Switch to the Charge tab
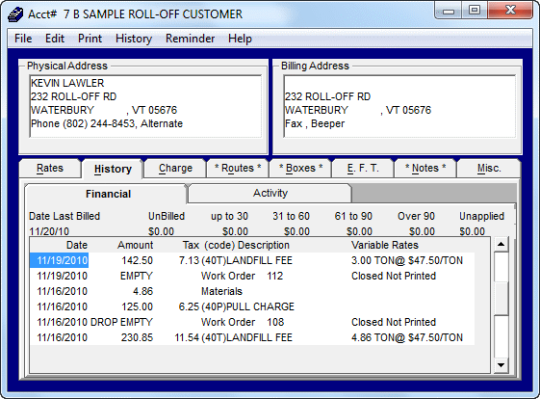The image size is (540, 399). pyautogui.click(x=175, y=168)
